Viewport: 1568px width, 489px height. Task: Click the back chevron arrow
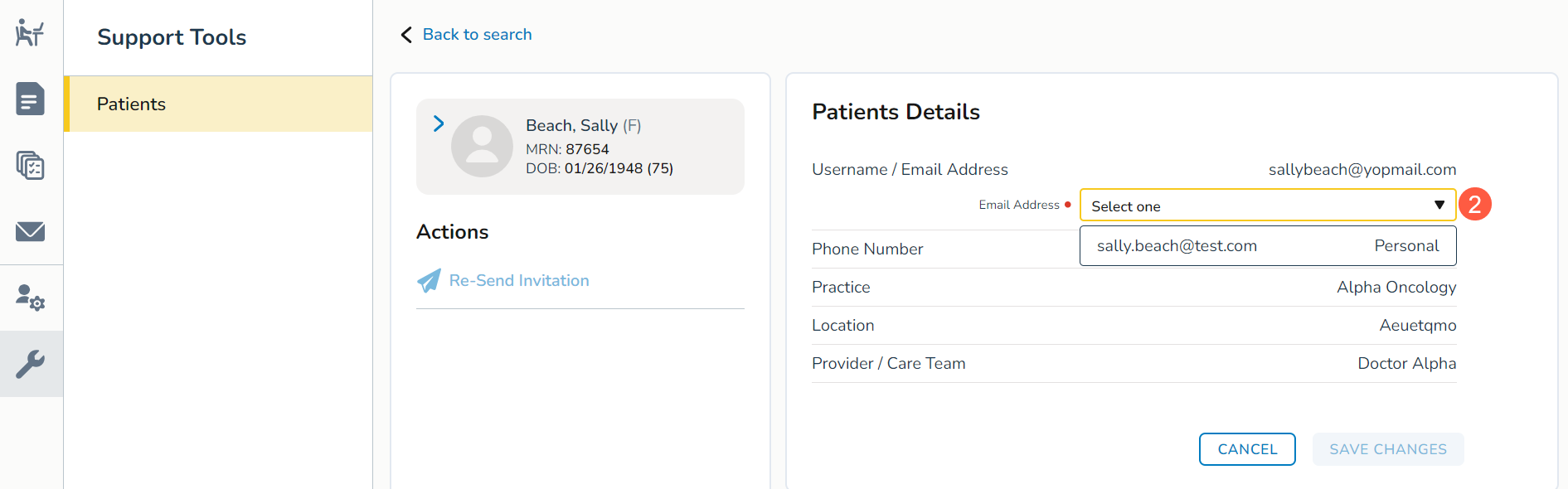tap(406, 35)
